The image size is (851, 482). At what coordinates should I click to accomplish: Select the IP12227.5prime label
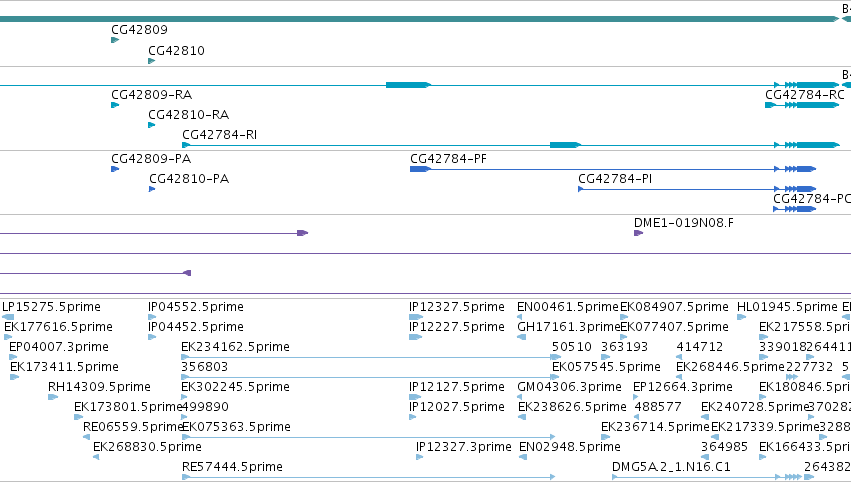pos(457,327)
